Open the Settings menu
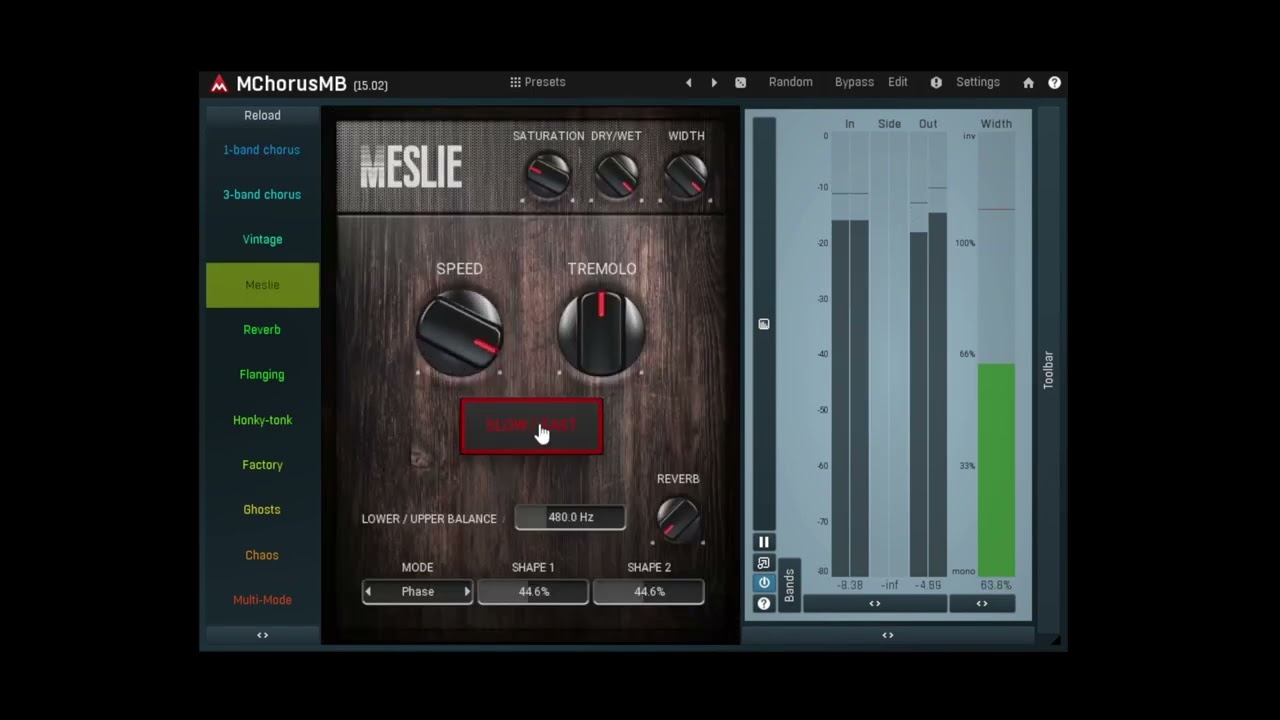1280x720 pixels. click(978, 82)
